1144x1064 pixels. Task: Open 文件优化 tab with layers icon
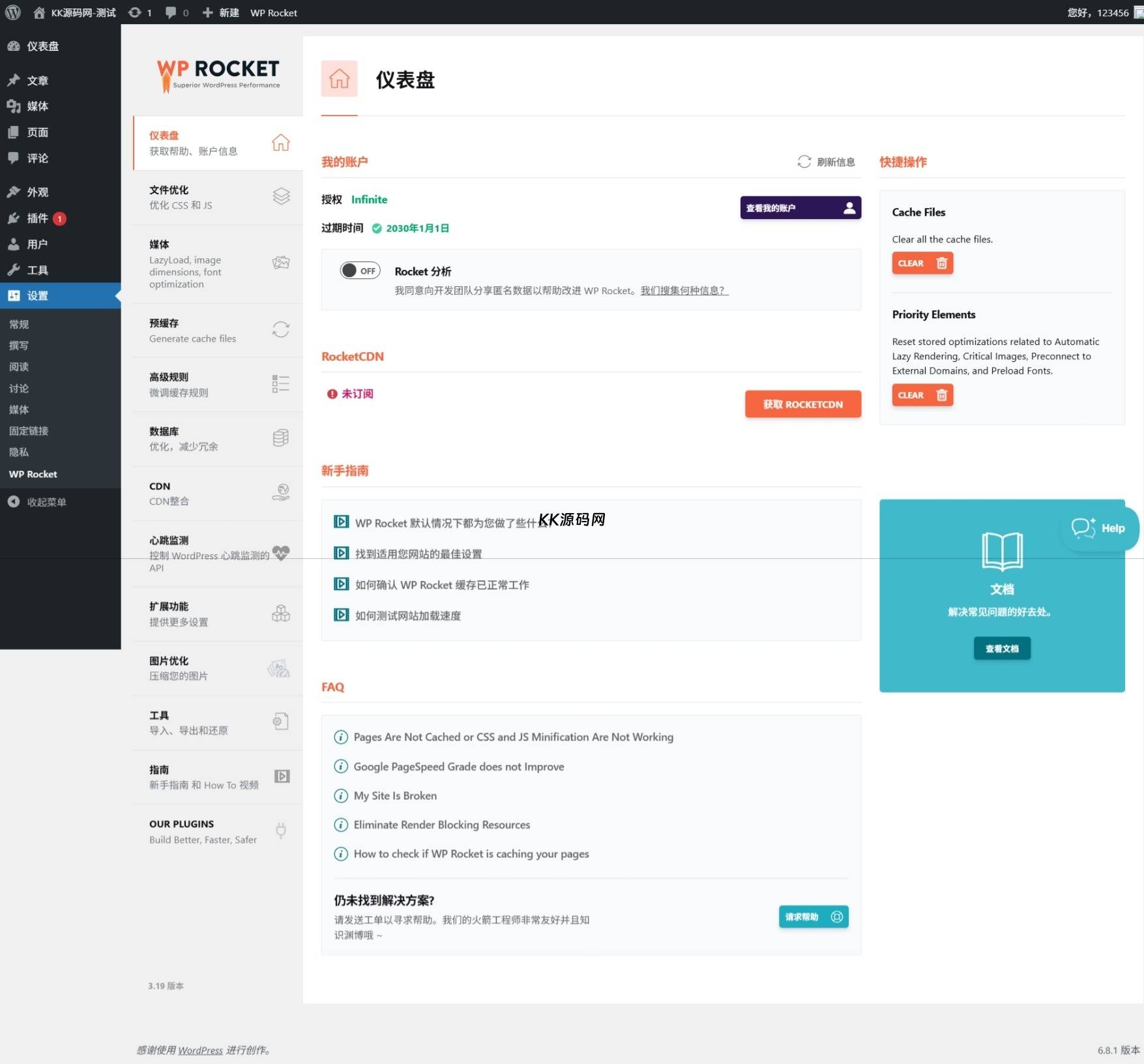tap(218, 198)
